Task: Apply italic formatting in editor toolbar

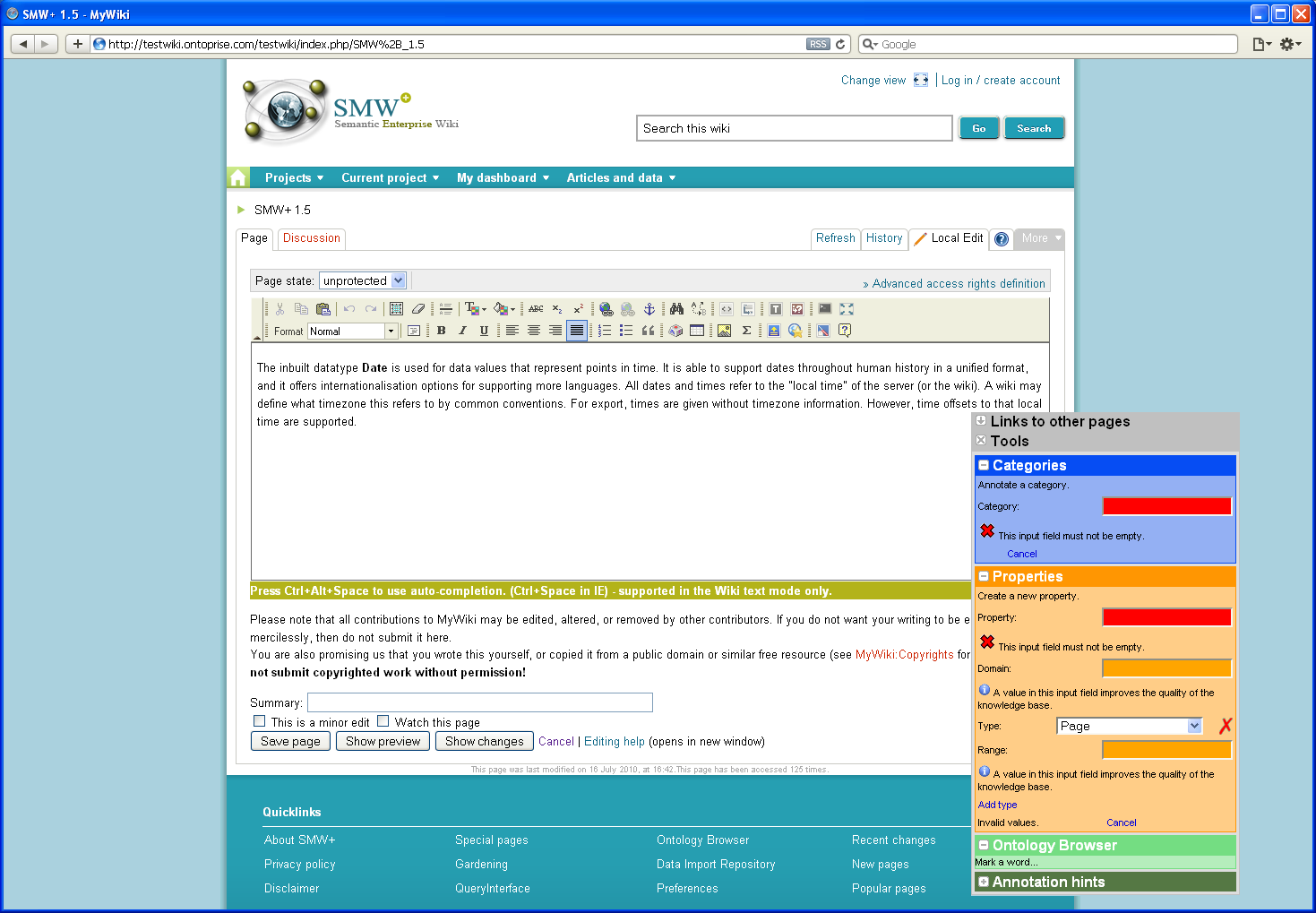Action: click(x=462, y=331)
